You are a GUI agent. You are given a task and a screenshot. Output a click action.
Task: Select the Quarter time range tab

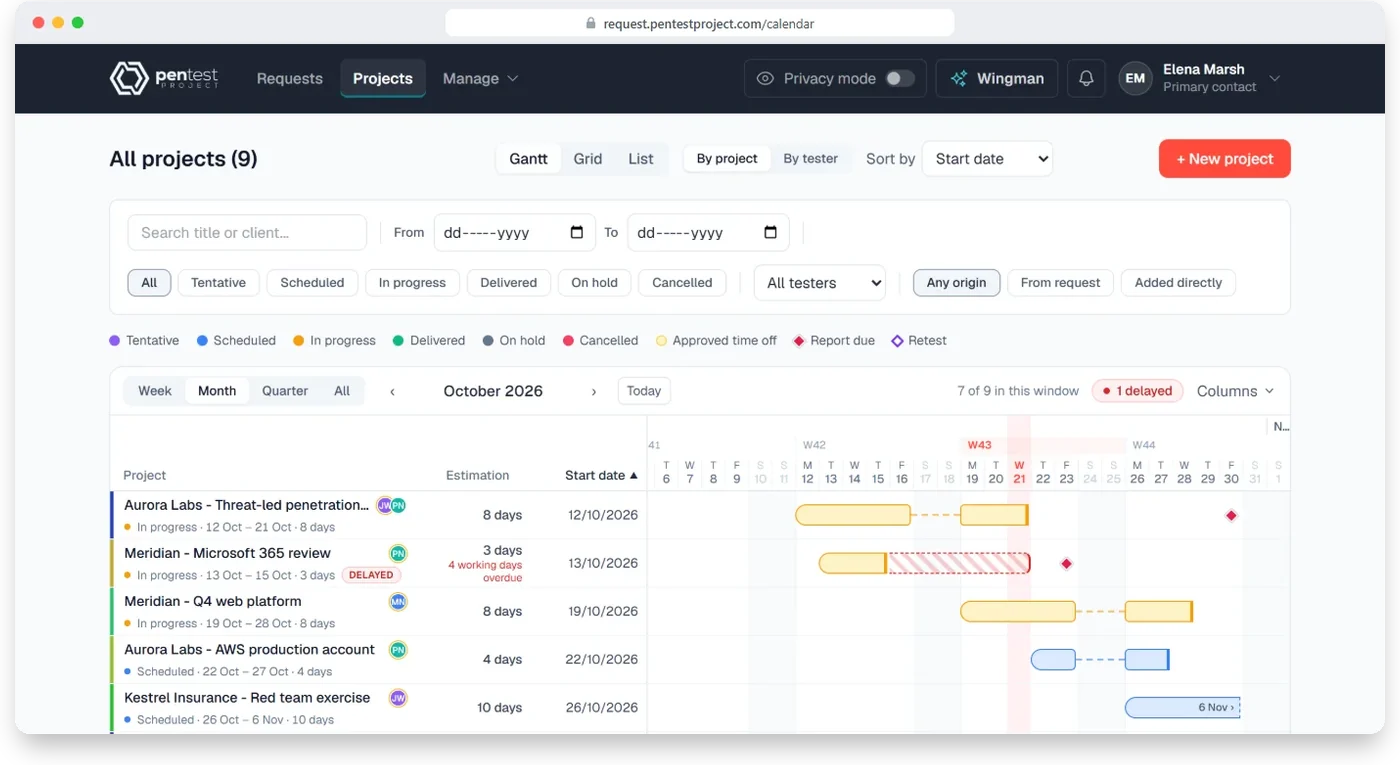[285, 391]
